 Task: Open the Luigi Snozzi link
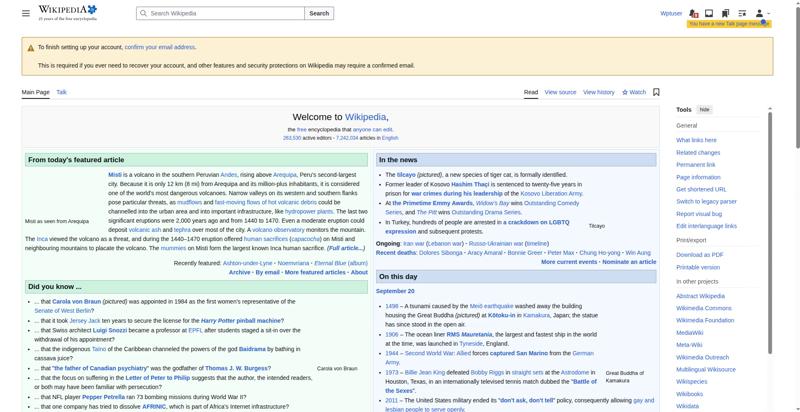point(110,330)
